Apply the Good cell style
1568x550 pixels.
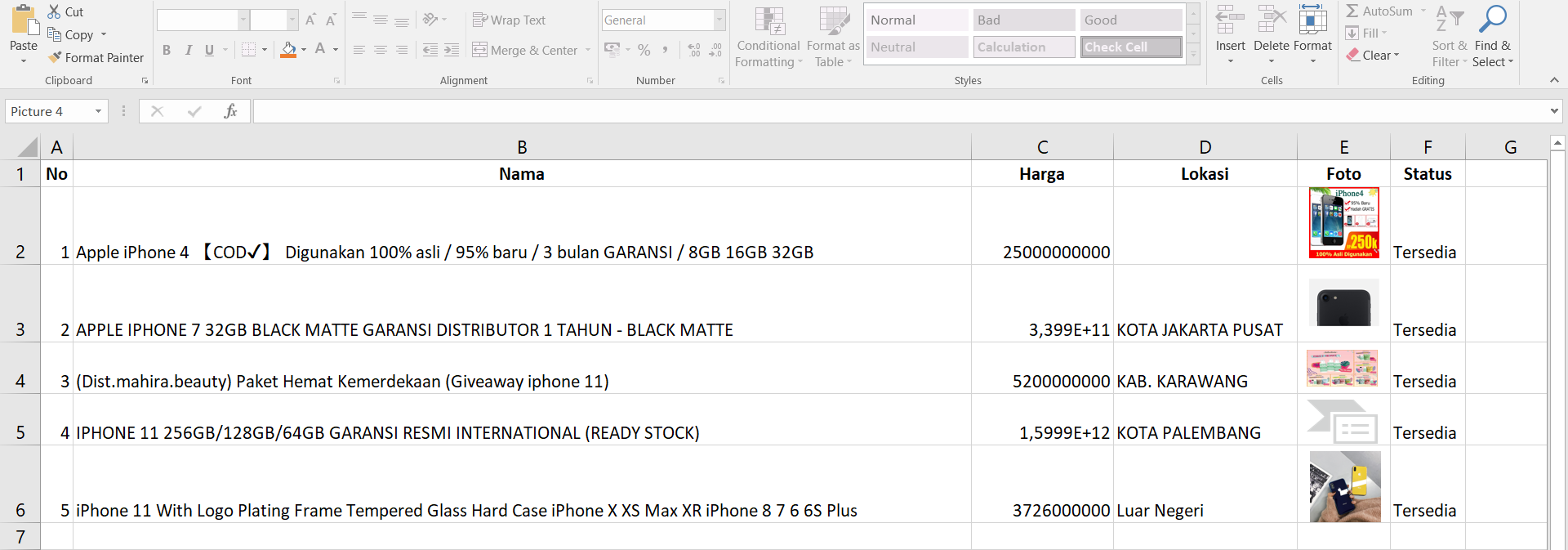click(x=1131, y=20)
